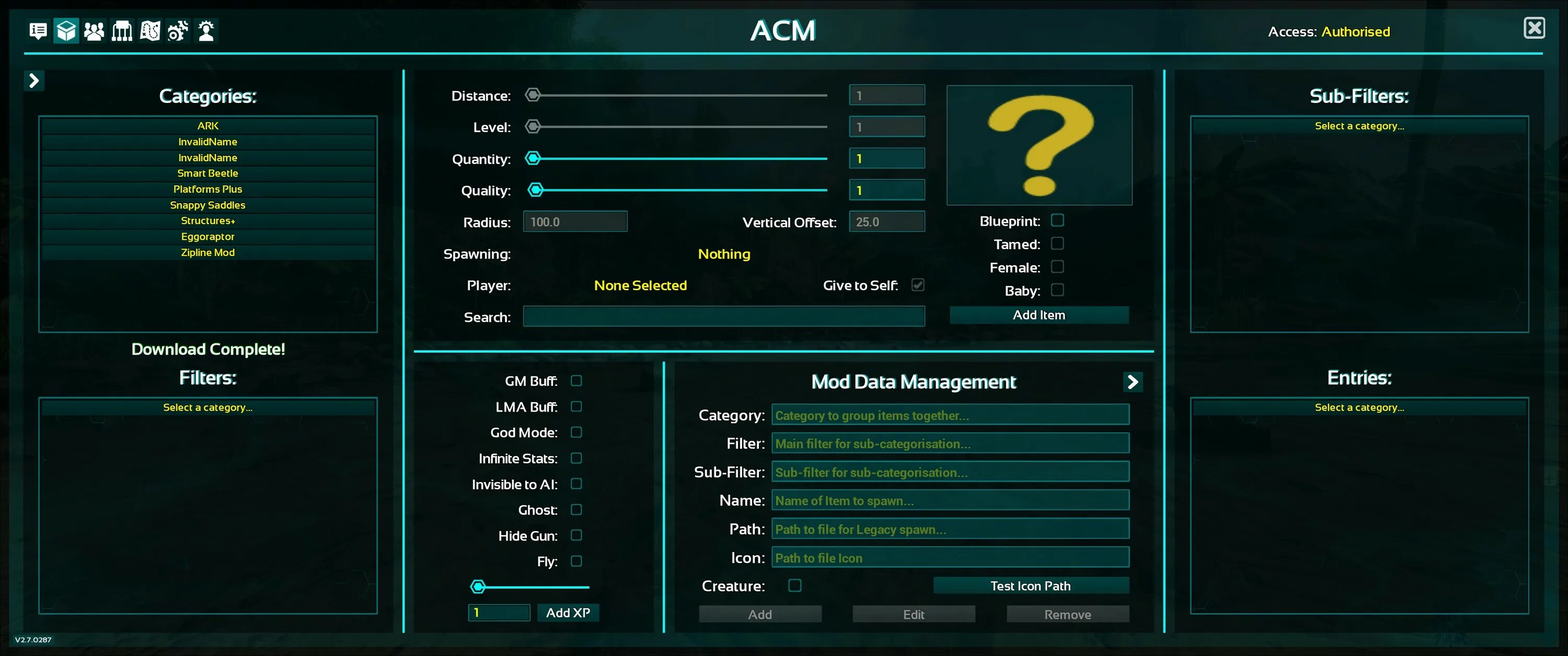The image size is (1568, 656).
Task: Click the Mod Data Management arrow icon
Action: click(1132, 382)
